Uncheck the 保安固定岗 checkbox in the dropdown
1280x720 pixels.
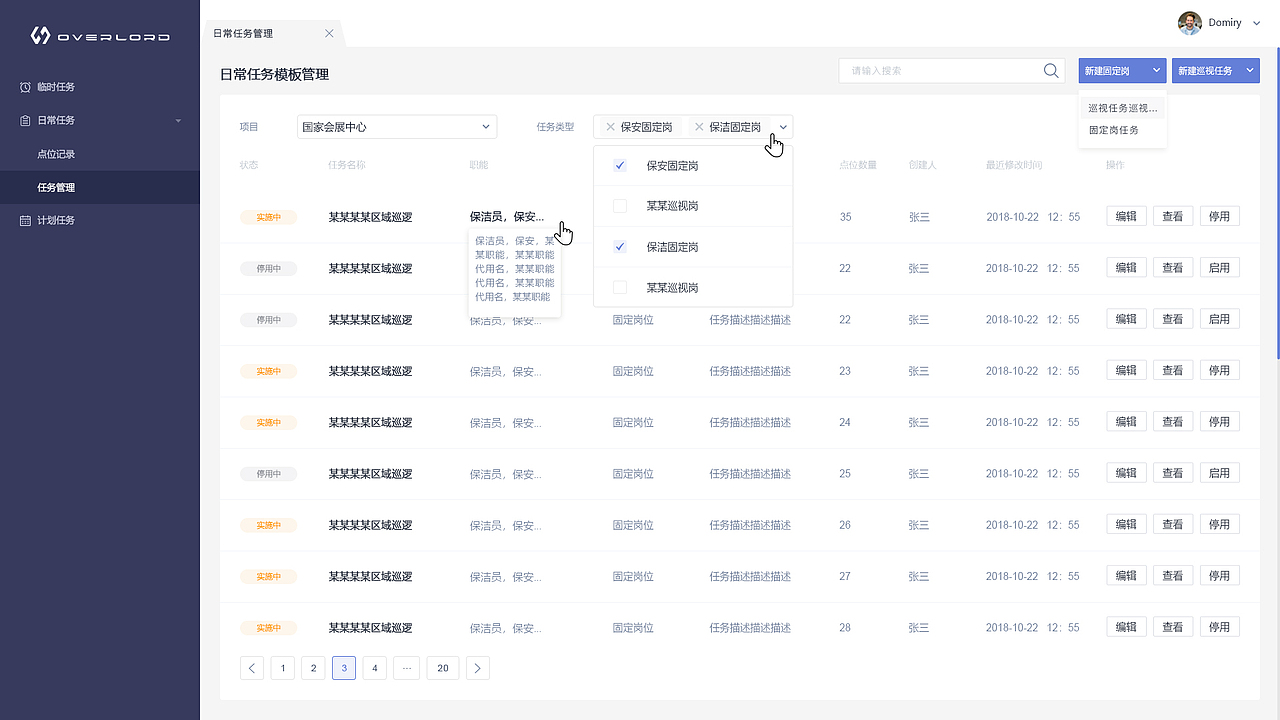(x=620, y=166)
